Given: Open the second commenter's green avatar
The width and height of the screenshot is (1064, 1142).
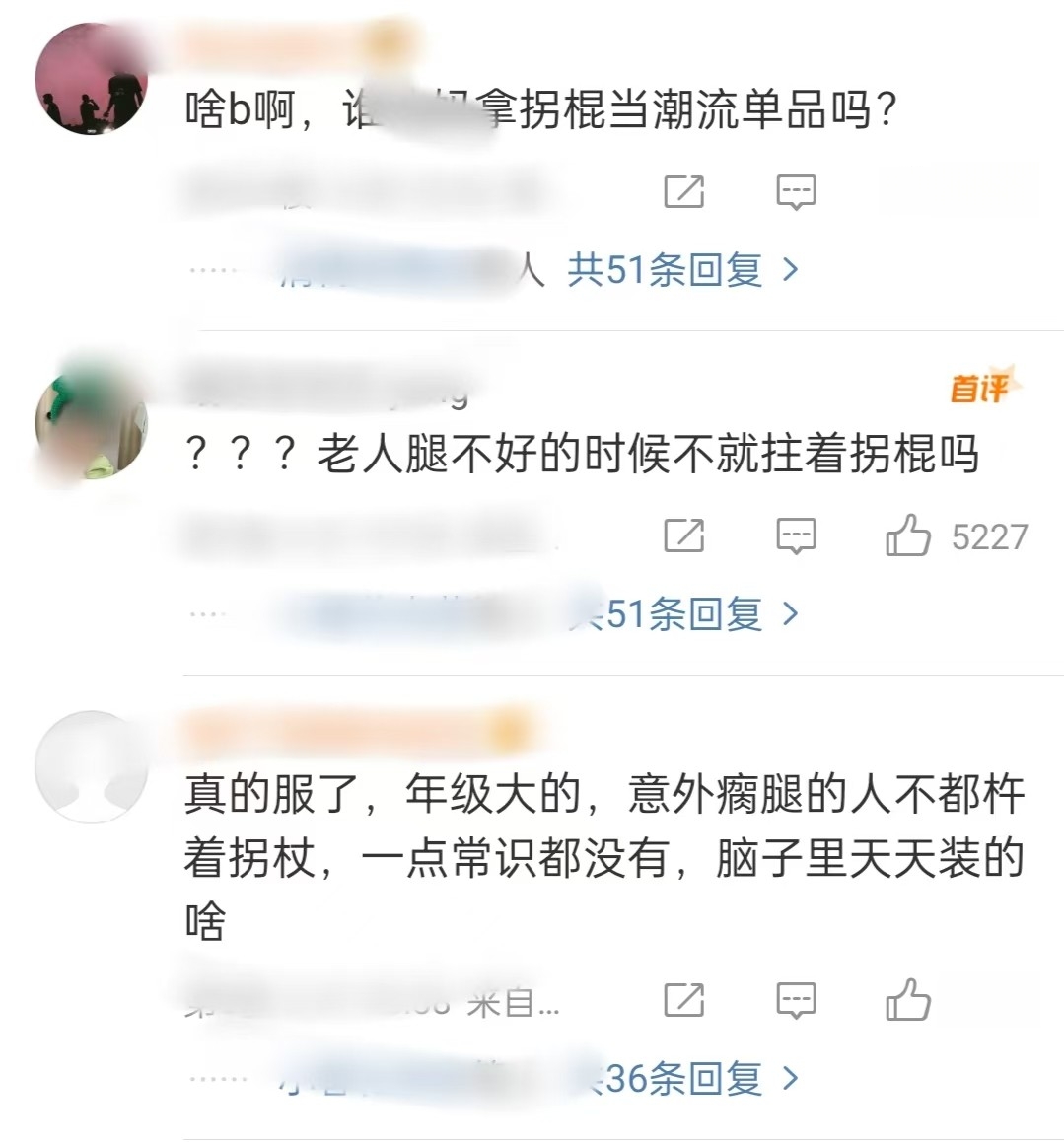Looking at the screenshot, I should (92, 422).
